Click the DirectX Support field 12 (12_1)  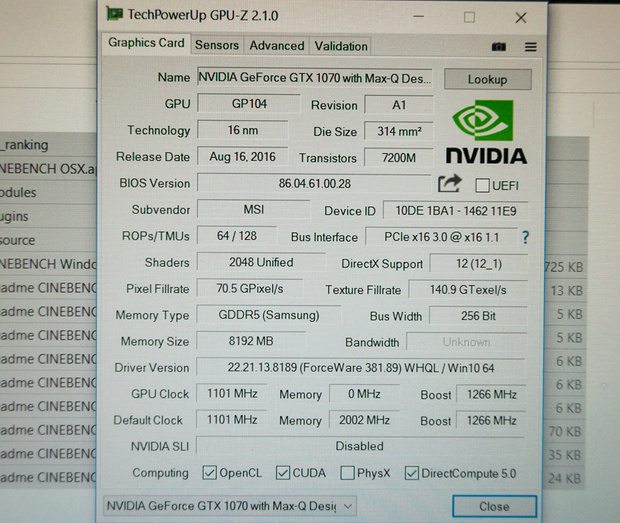click(479, 264)
